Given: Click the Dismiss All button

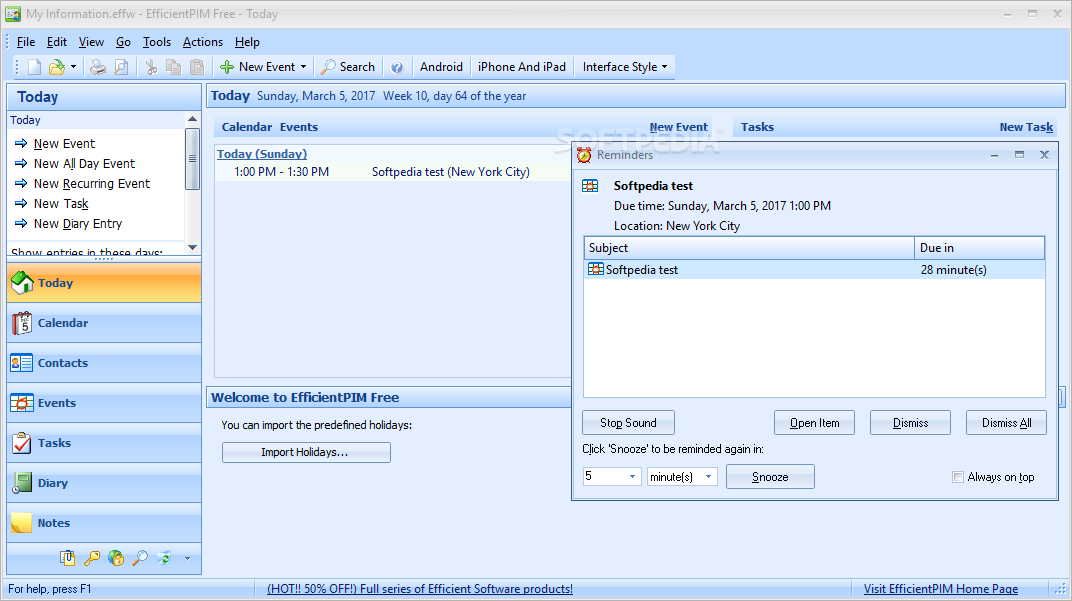Looking at the screenshot, I should 1006,423.
